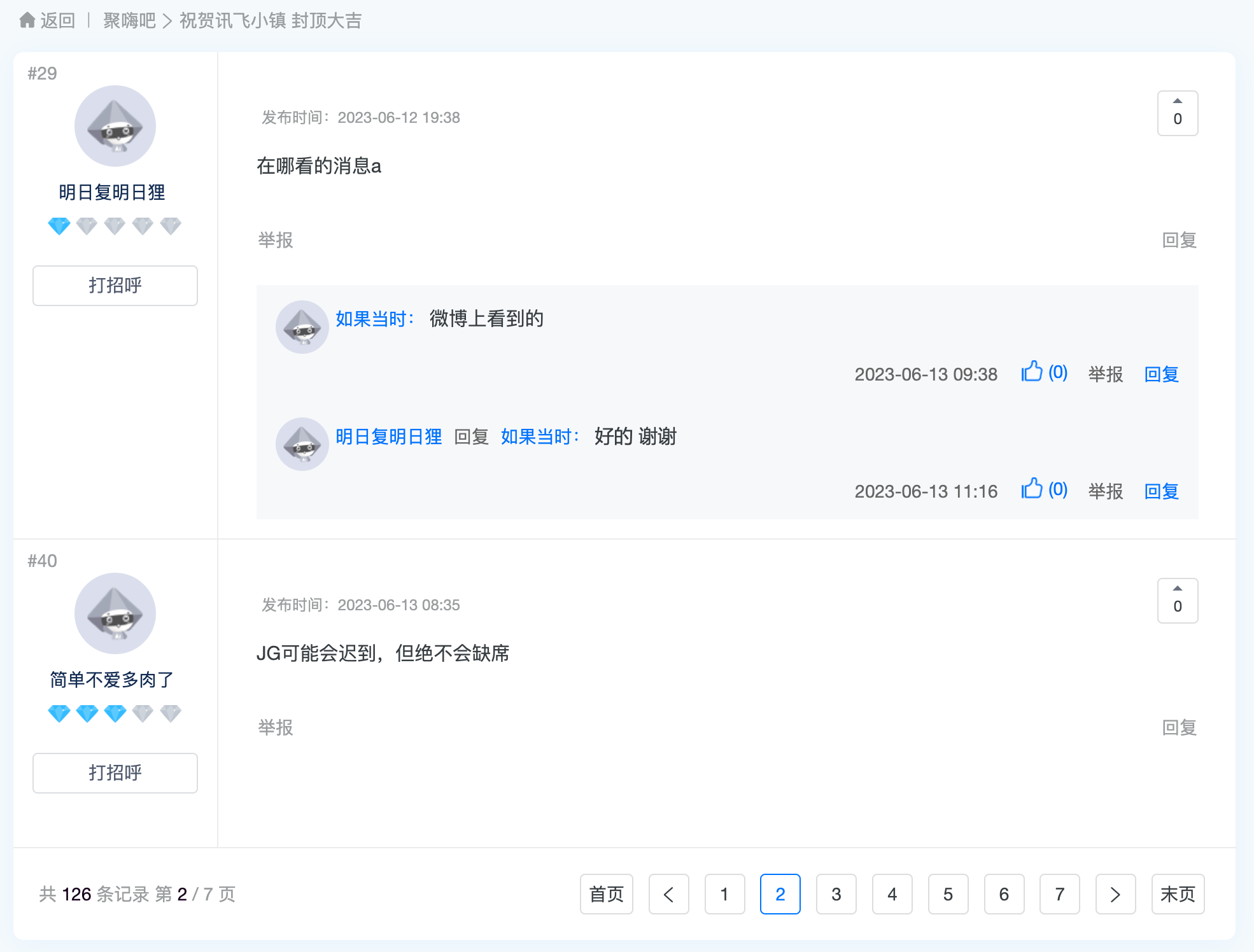This screenshot has width=1254, height=952.
Task: Report post #29 via 举报
Action: point(275,240)
